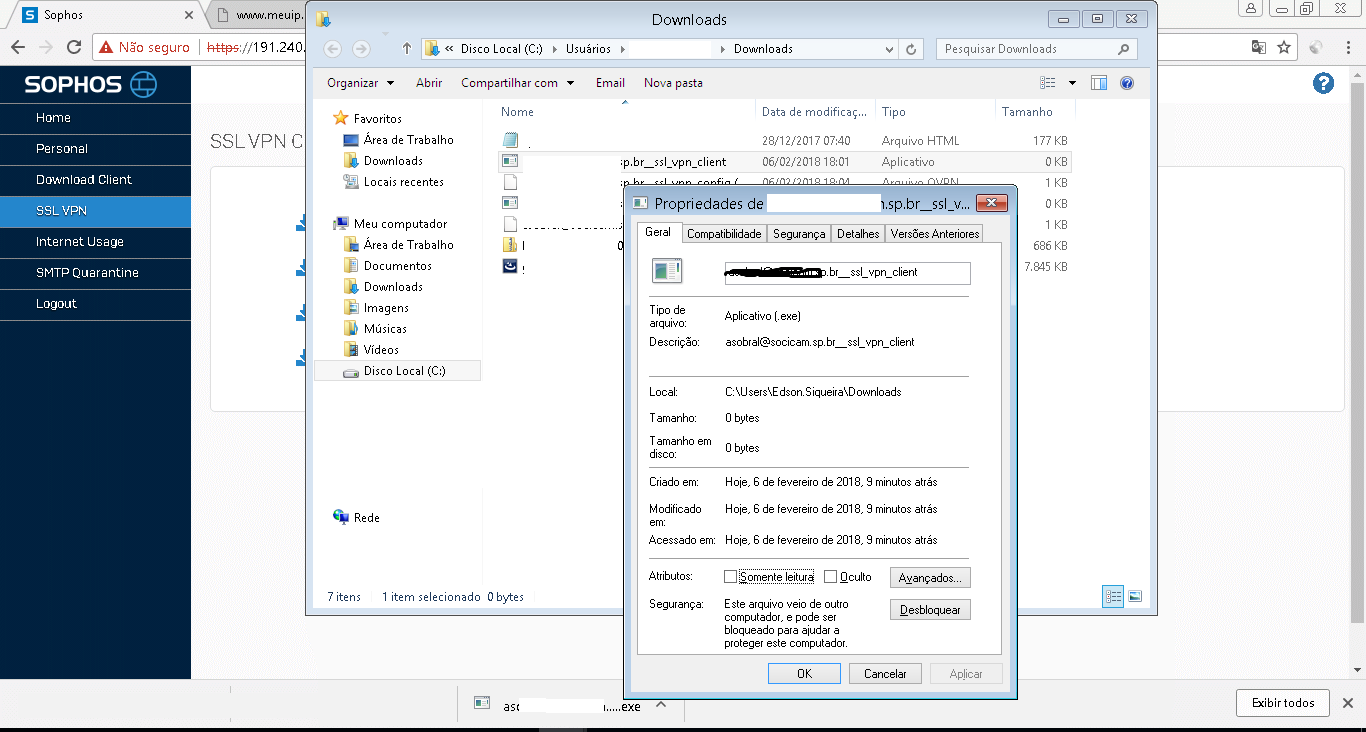Viewport: 1366px width, 732px height.
Task: Click the Não seguro warning icon
Action: (106, 47)
